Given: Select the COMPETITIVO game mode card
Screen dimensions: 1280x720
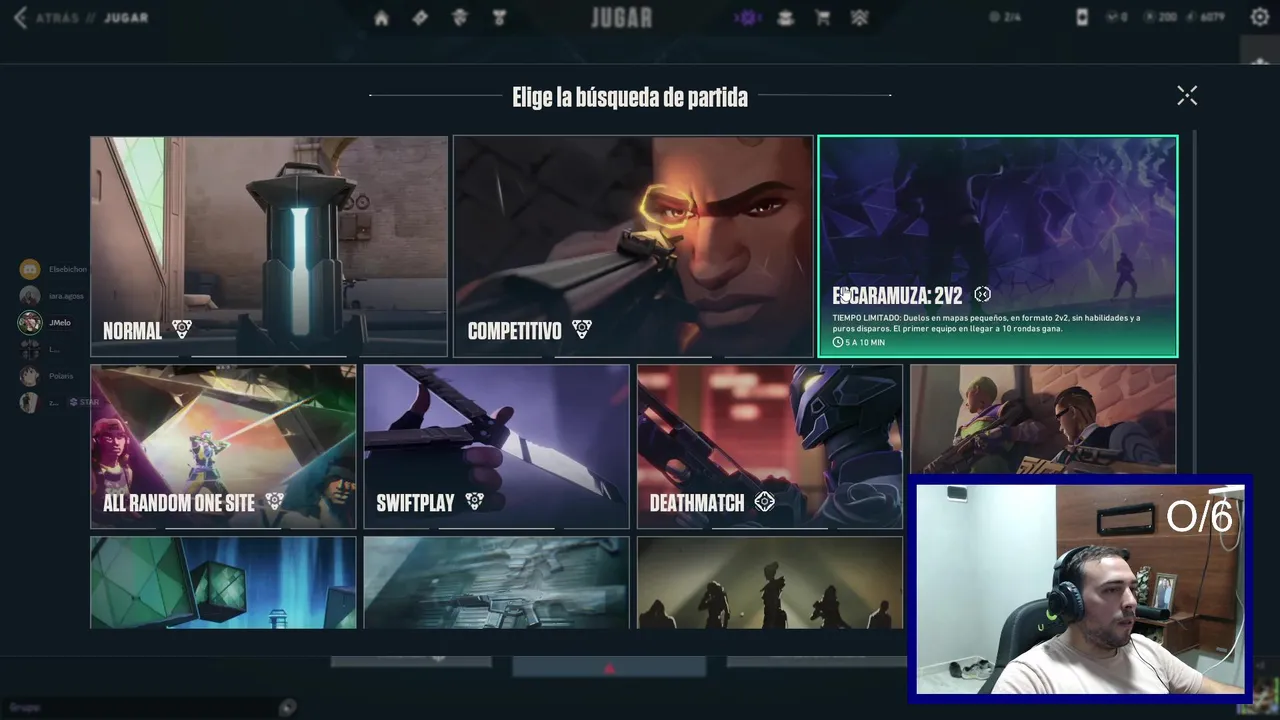Looking at the screenshot, I should pos(633,247).
